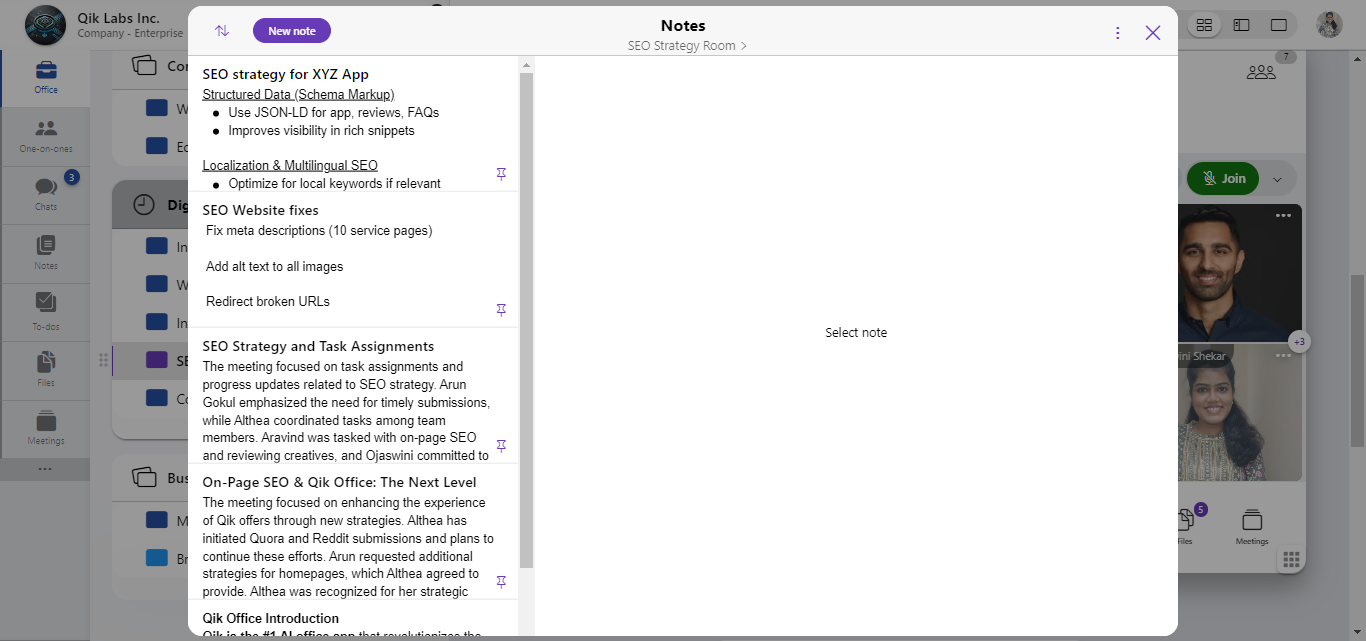Expand the dropdown arrow next to Join

pos(1277,179)
